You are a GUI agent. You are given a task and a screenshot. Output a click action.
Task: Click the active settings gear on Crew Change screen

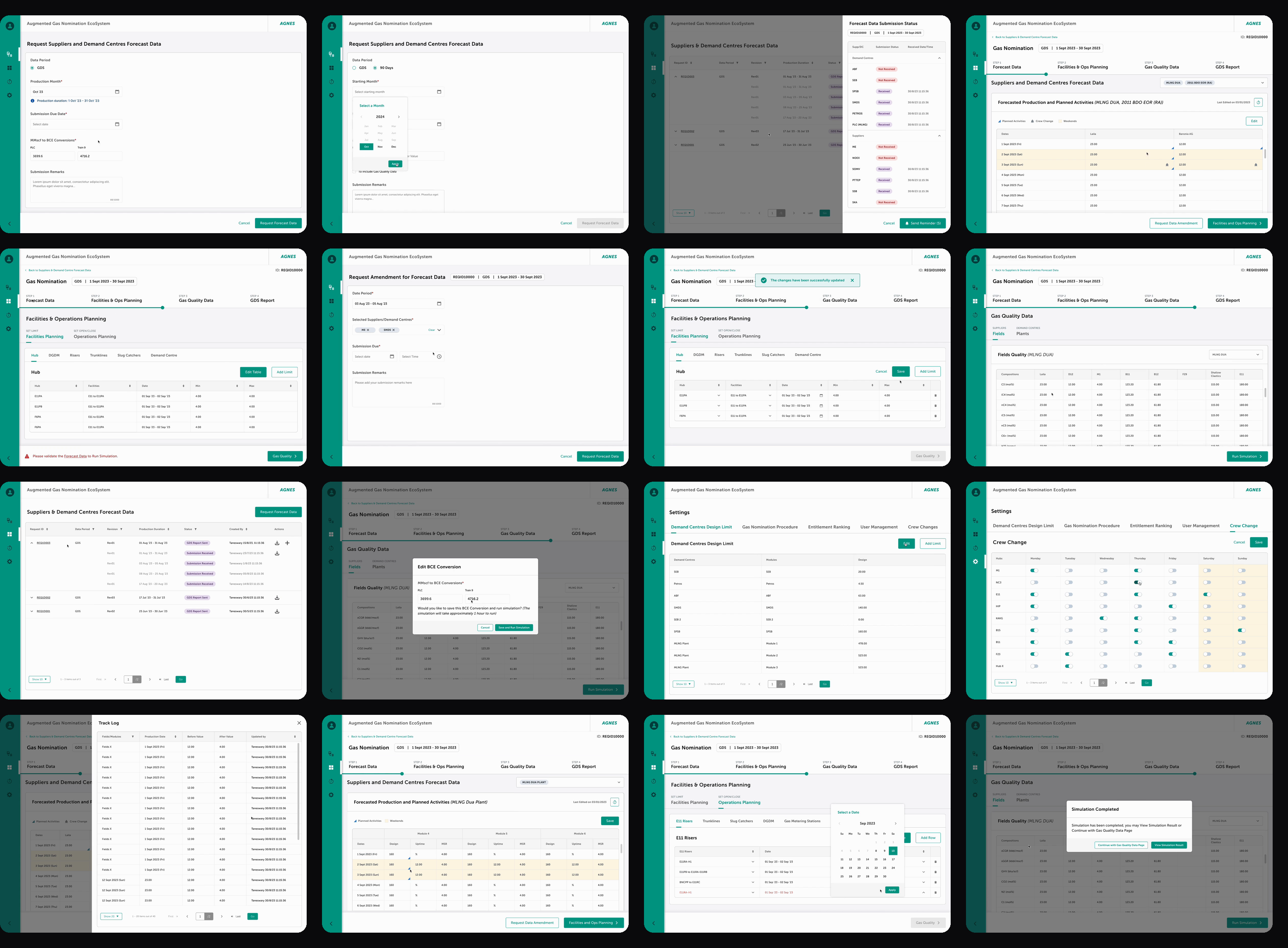(x=976, y=562)
